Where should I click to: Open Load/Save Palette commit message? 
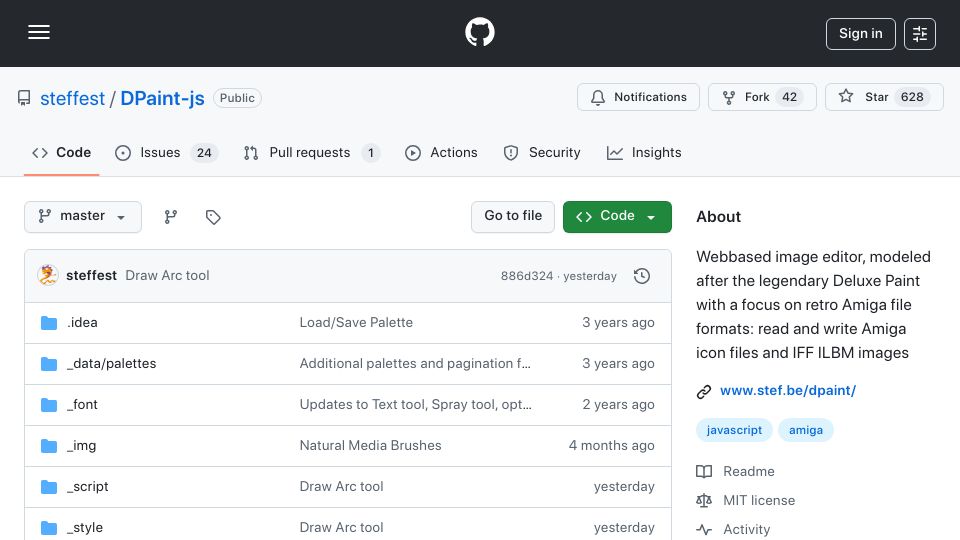(x=356, y=323)
